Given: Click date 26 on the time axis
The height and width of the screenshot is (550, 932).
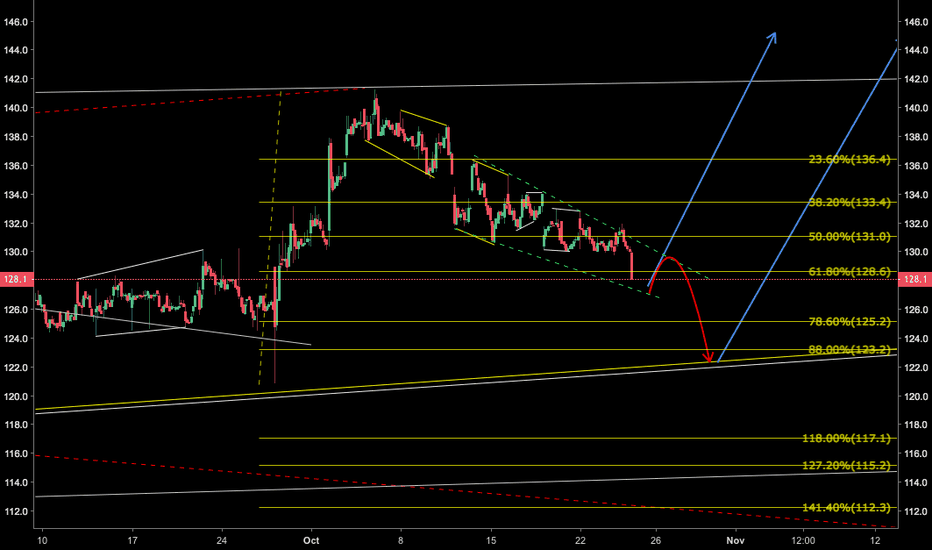Looking at the screenshot, I should coord(656,540).
